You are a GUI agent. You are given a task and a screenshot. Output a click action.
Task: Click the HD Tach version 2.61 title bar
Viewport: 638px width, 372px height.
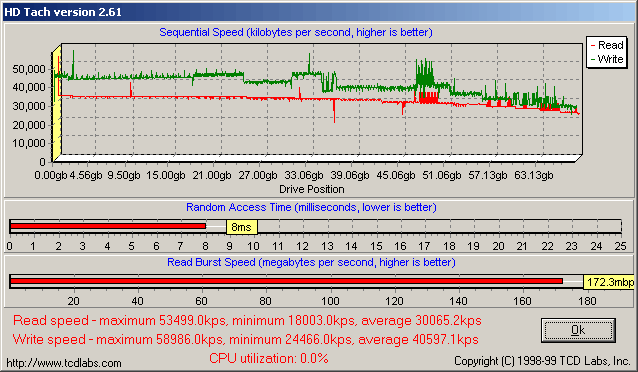[x=319, y=12]
